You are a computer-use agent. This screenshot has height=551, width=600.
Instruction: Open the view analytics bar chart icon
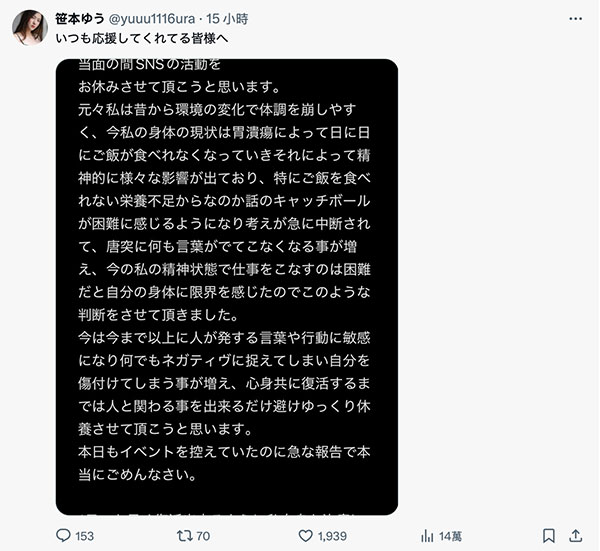[426, 535]
